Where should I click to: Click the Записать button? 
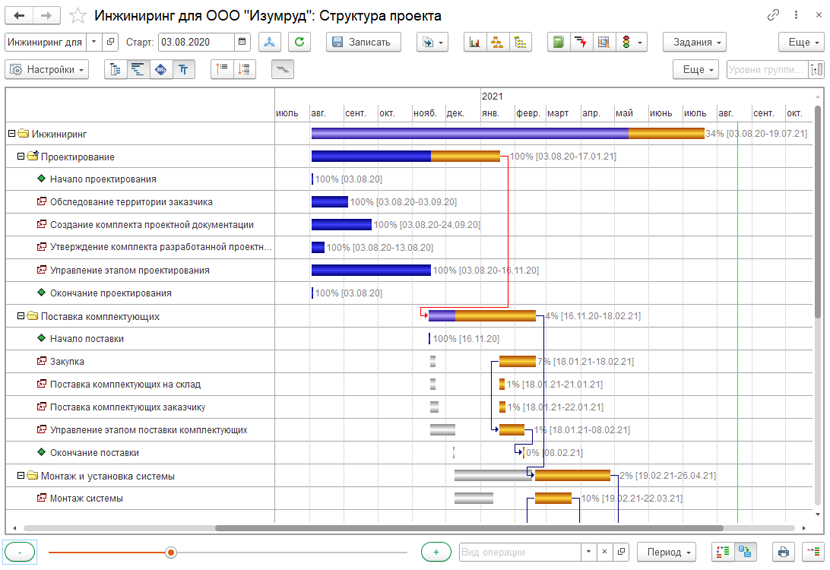364,42
